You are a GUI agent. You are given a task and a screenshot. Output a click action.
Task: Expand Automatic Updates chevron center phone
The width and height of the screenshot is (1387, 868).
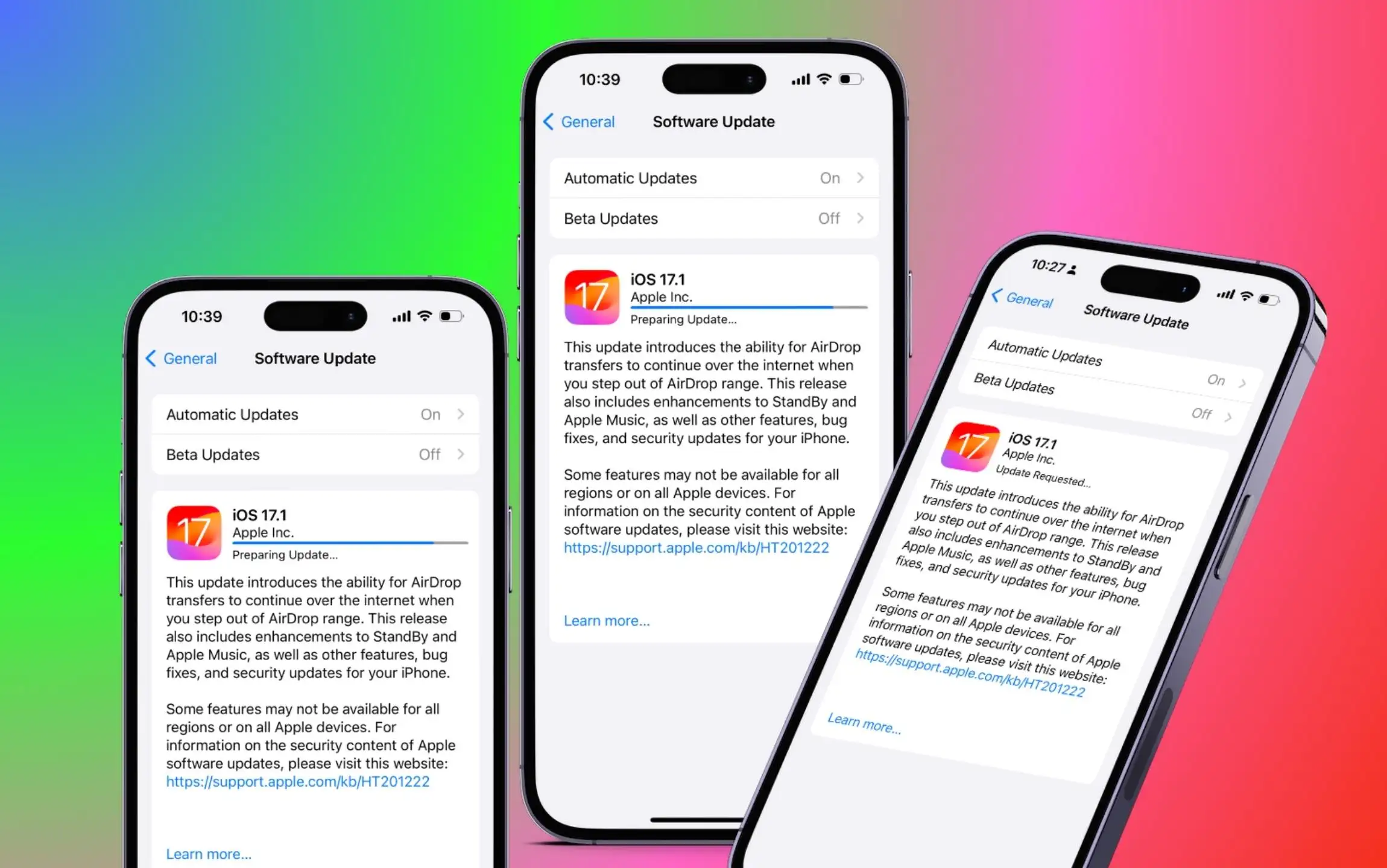pyautogui.click(x=857, y=178)
